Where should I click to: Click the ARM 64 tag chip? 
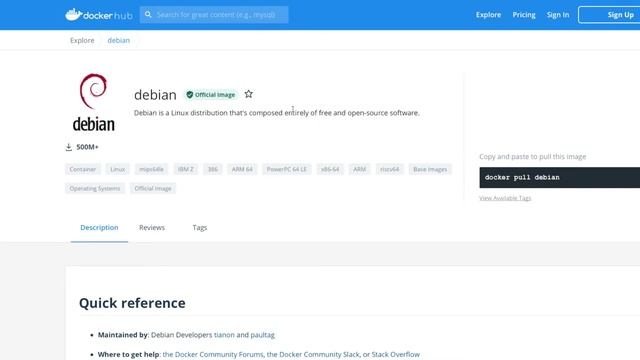242,169
